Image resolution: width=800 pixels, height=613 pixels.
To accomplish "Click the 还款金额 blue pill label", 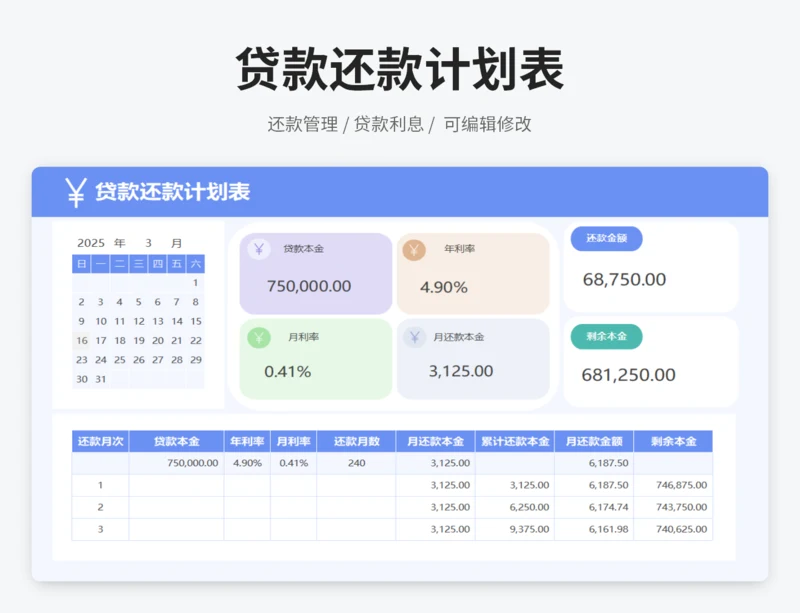I will pyautogui.click(x=606, y=238).
